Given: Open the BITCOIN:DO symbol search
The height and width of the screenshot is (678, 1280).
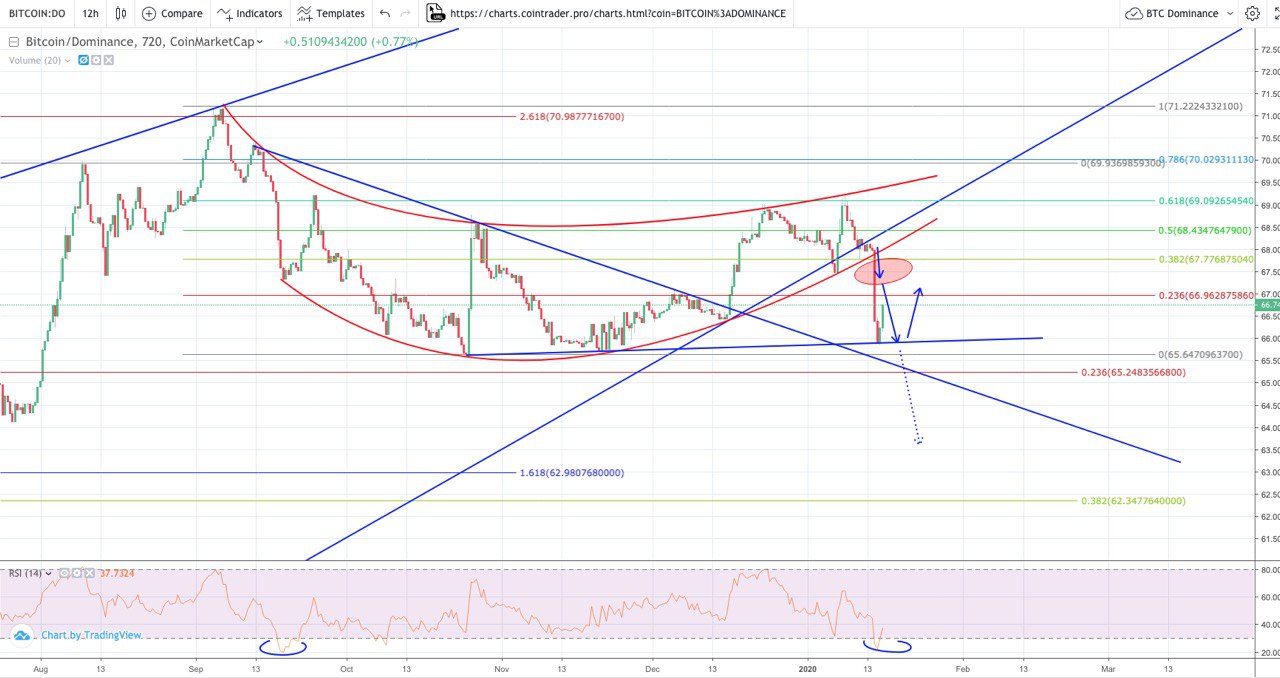Looking at the screenshot, I should [x=37, y=14].
